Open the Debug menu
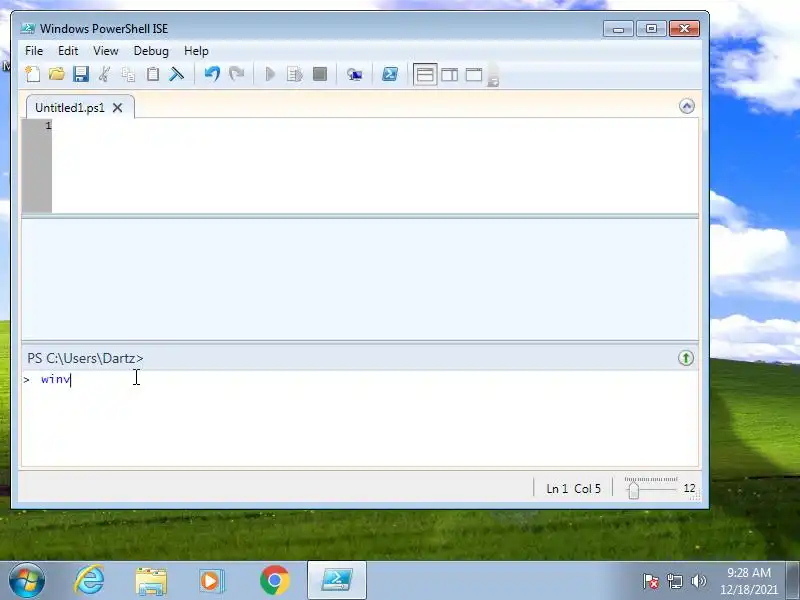The width and height of the screenshot is (800, 600). point(151,51)
